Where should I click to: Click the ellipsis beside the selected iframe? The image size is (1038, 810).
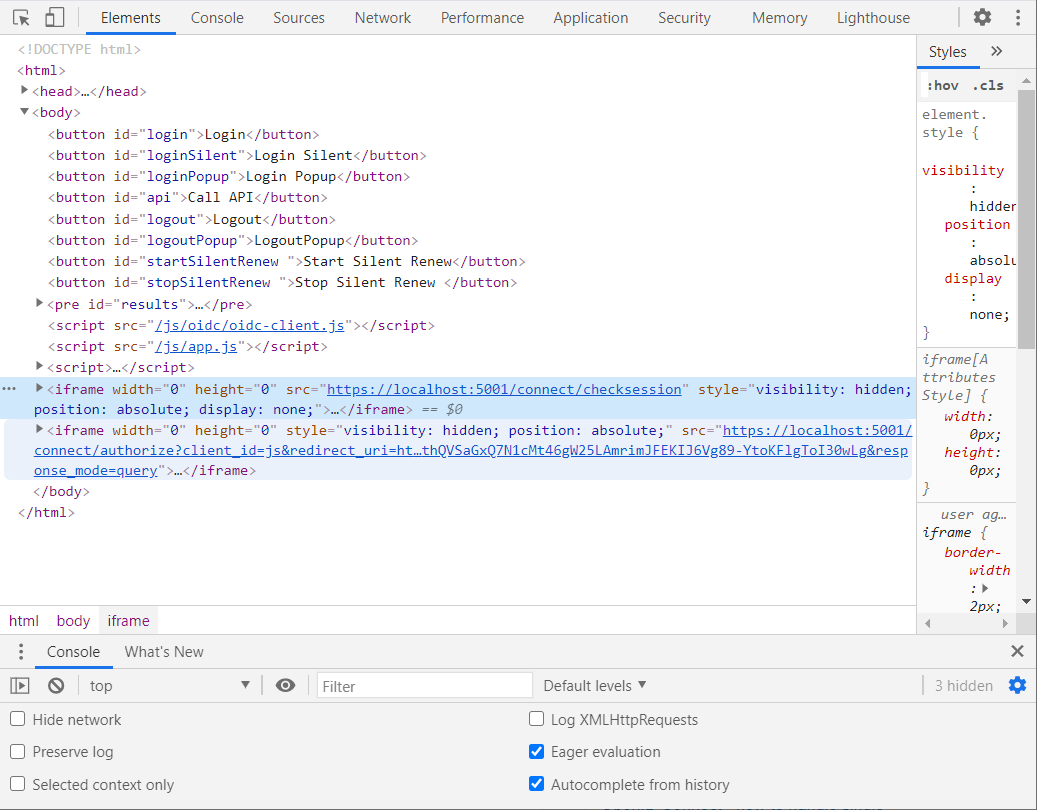point(9,389)
